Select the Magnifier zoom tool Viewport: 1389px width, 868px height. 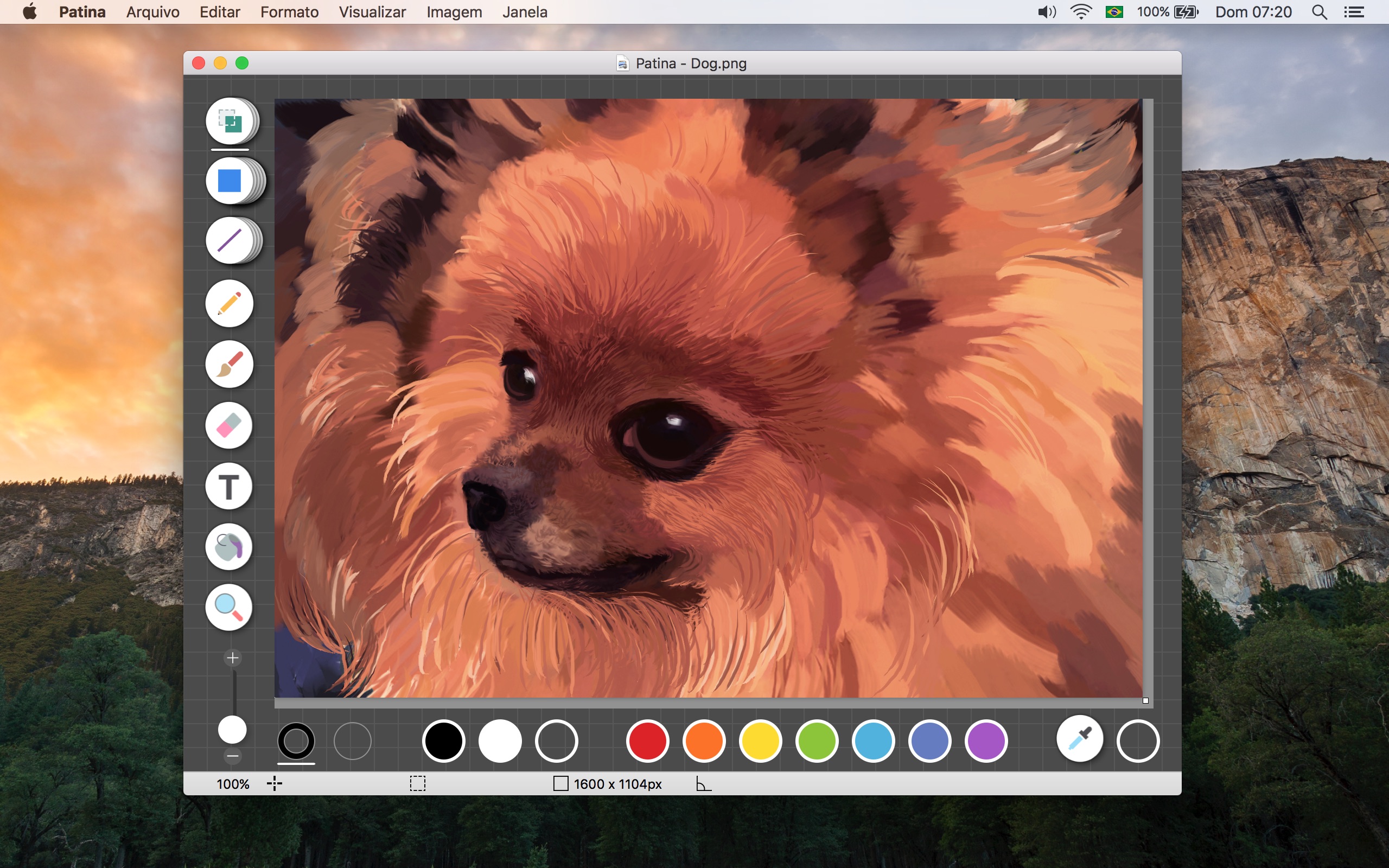(x=230, y=608)
